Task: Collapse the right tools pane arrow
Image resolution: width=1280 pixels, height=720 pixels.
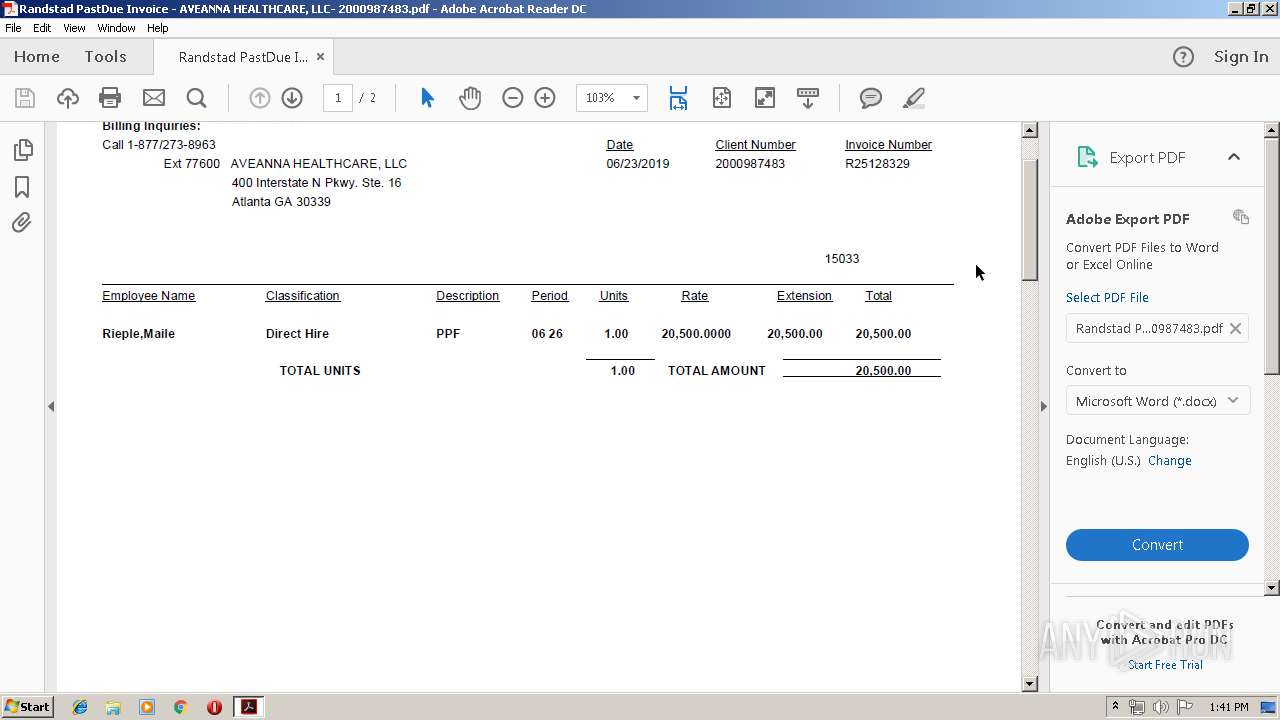Action: pyautogui.click(x=1043, y=406)
